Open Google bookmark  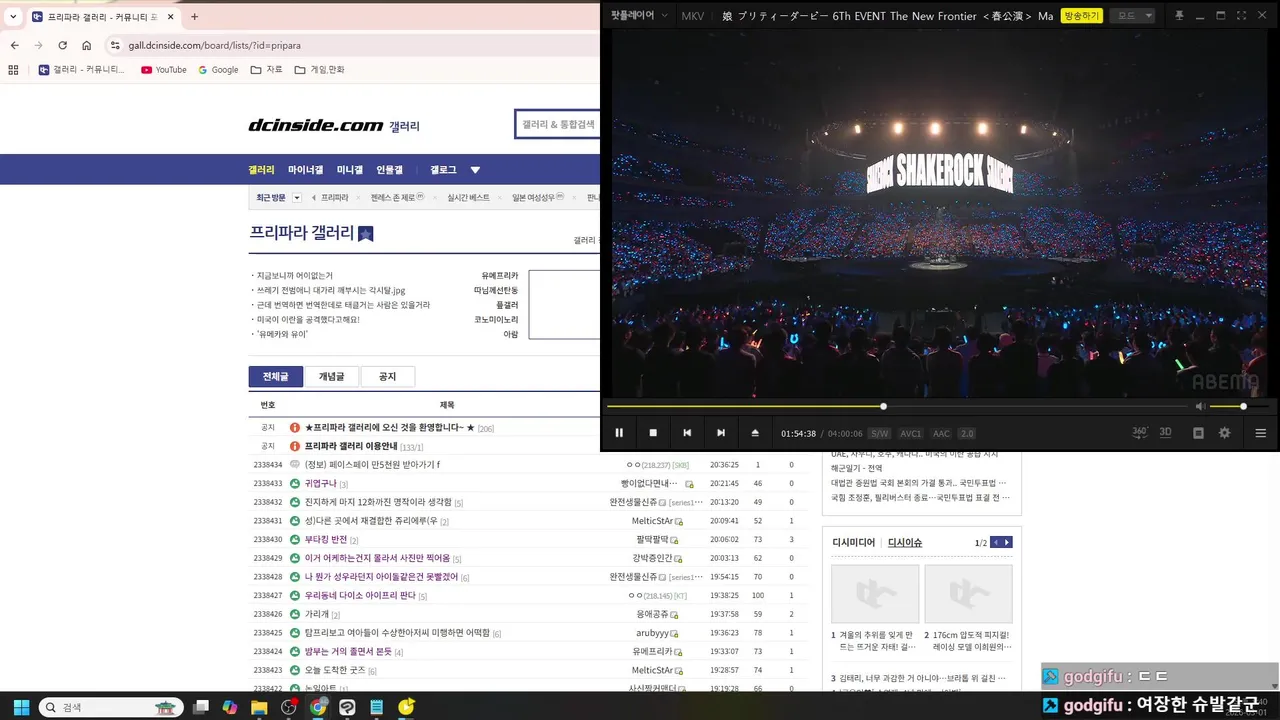(218, 70)
